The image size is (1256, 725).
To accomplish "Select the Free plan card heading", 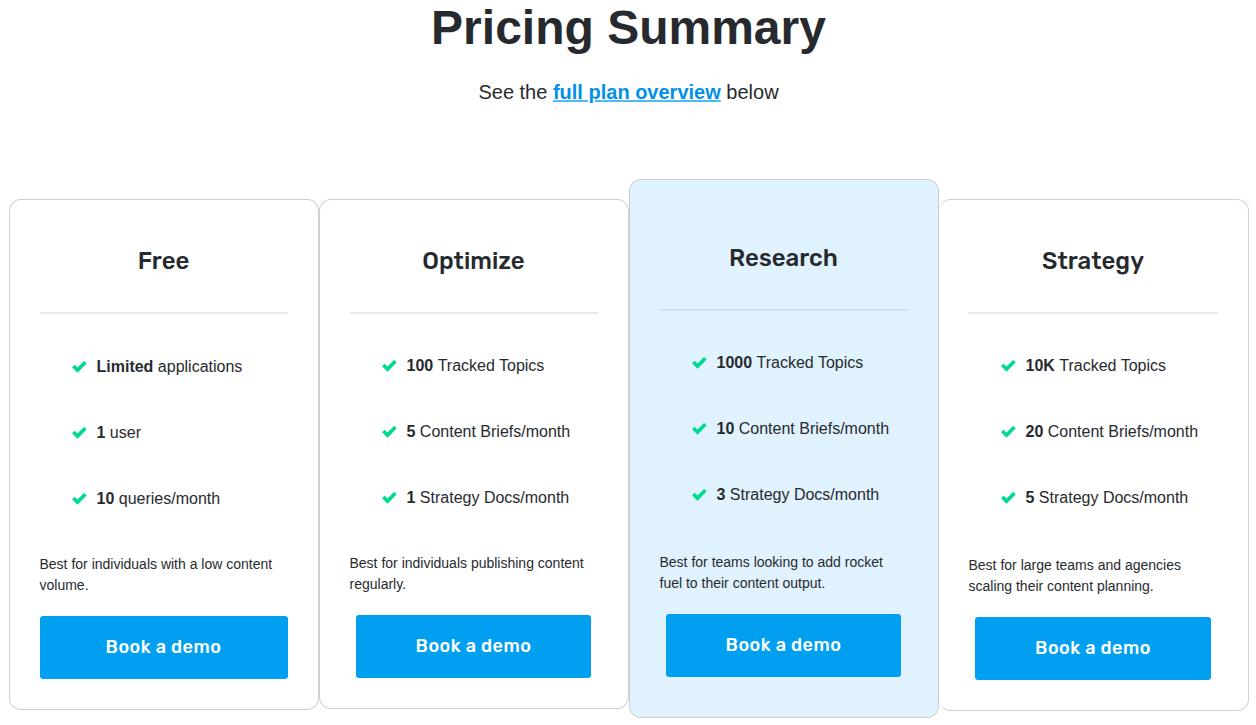I will 163,261.
